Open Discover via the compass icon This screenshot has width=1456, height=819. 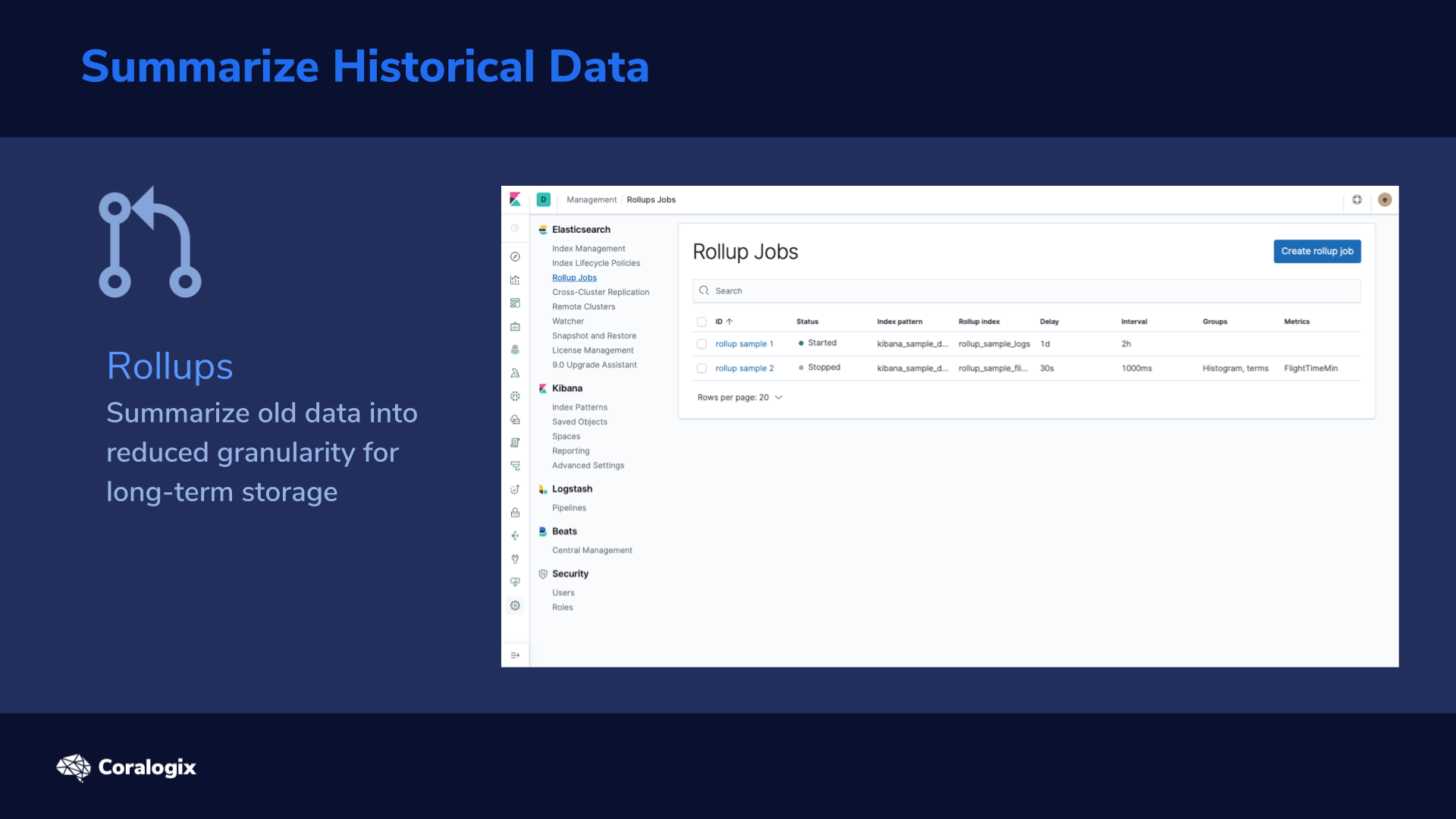(x=515, y=256)
